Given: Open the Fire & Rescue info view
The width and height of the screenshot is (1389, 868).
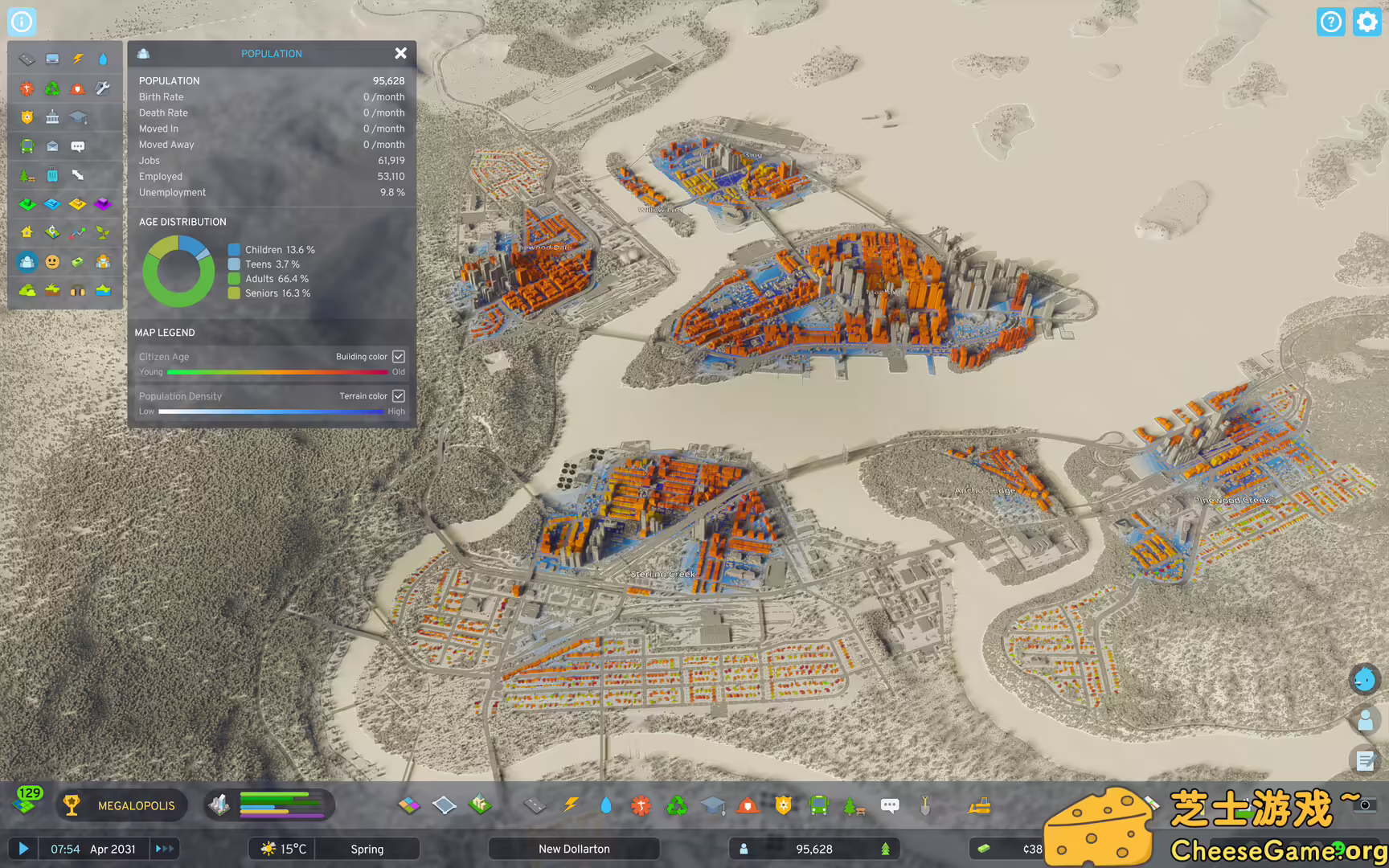Looking at the screenshot, I should click(77, 88).
